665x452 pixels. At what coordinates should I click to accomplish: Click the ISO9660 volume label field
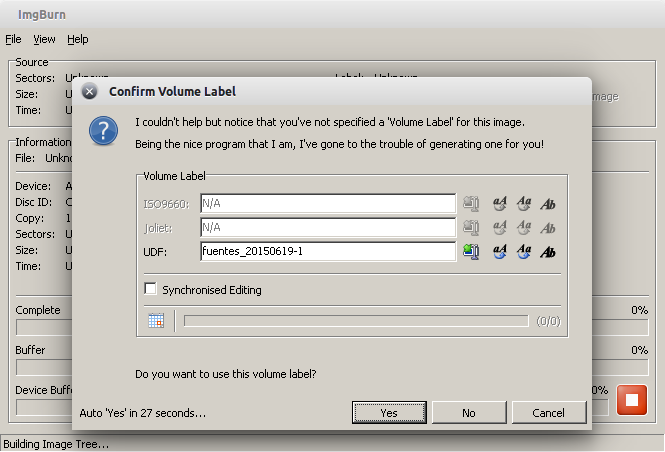pos(328,204)
